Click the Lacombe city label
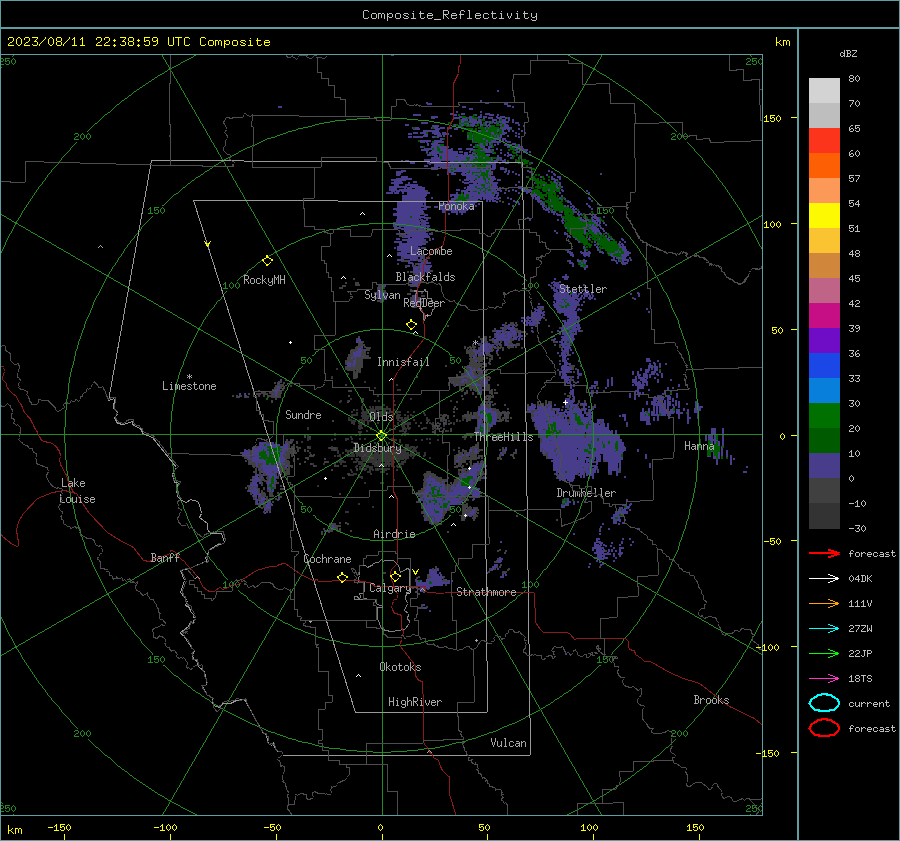Viewport: 900px width, 841px height. pos(431,251)
